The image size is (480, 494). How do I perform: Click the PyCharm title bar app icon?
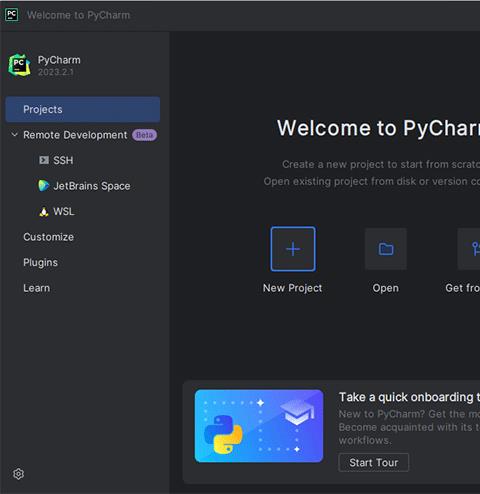(x=12, y=15)
